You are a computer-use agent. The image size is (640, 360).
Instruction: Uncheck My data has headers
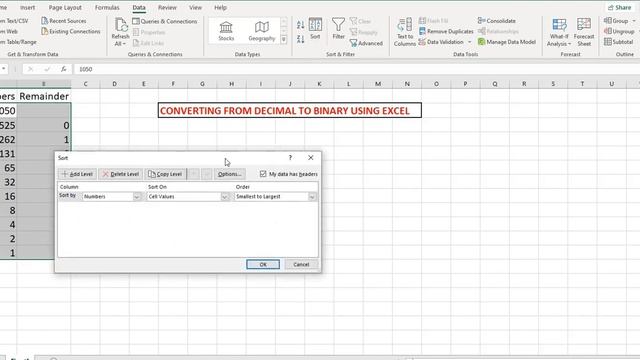click(x=263, y=174)
